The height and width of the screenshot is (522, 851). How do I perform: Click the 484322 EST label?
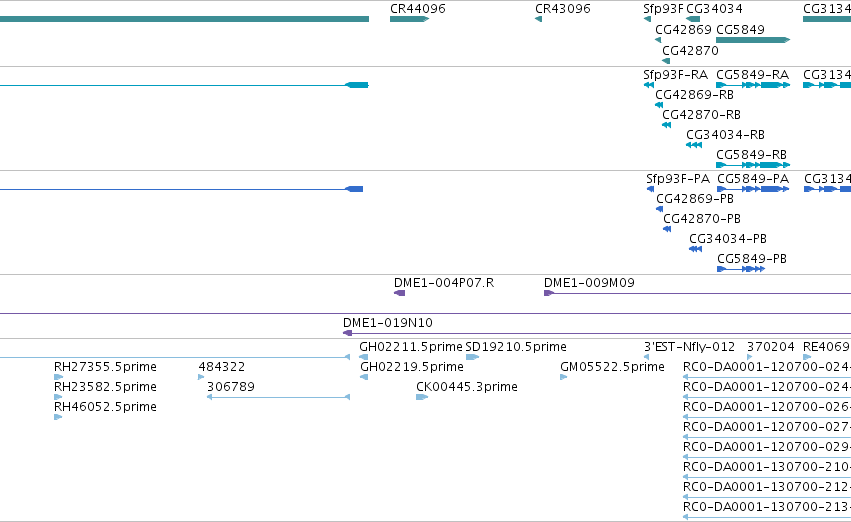pyautogui.click(x=222, y=367)
